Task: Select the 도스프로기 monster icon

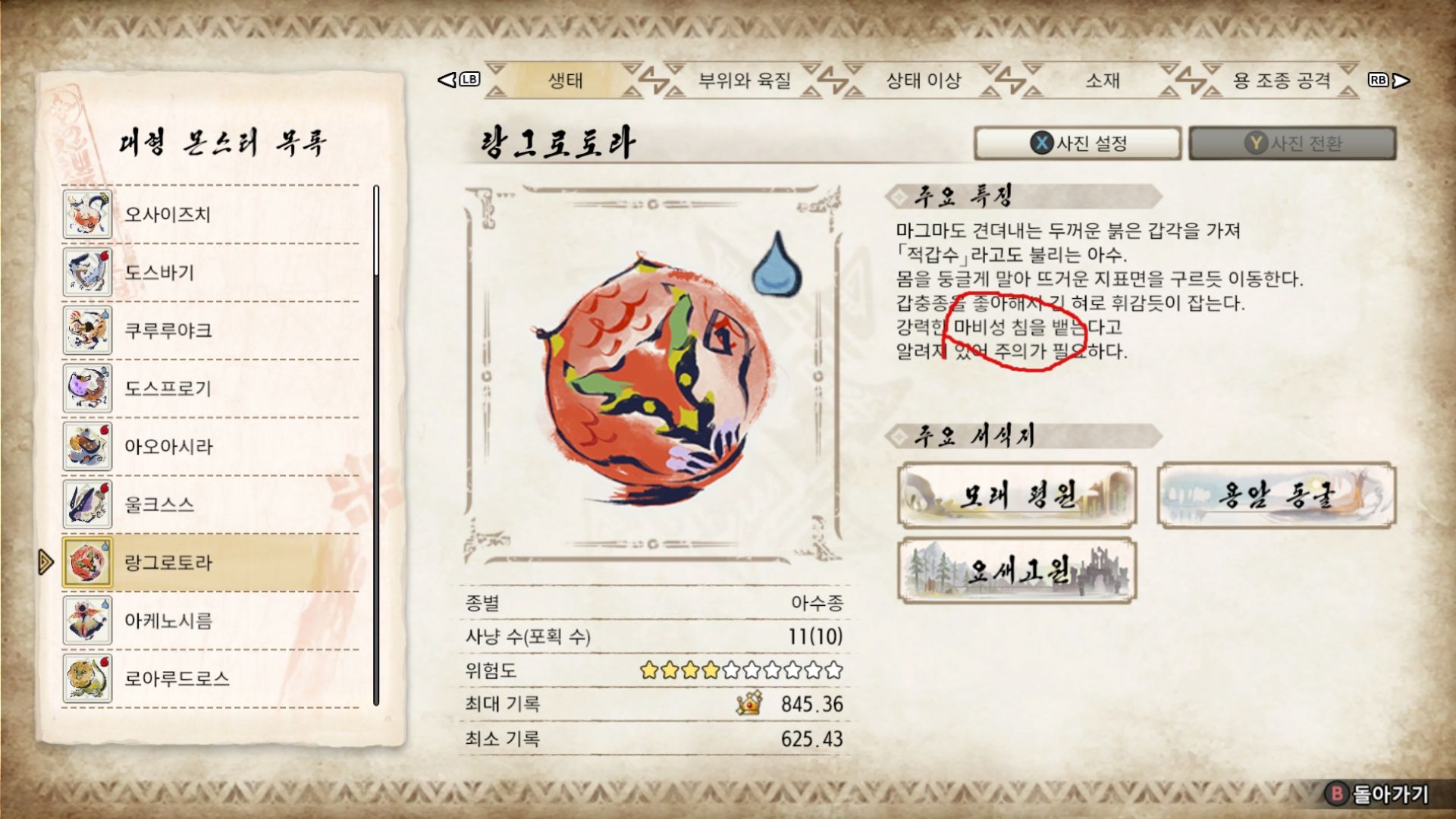Action: tap(87, 388)
